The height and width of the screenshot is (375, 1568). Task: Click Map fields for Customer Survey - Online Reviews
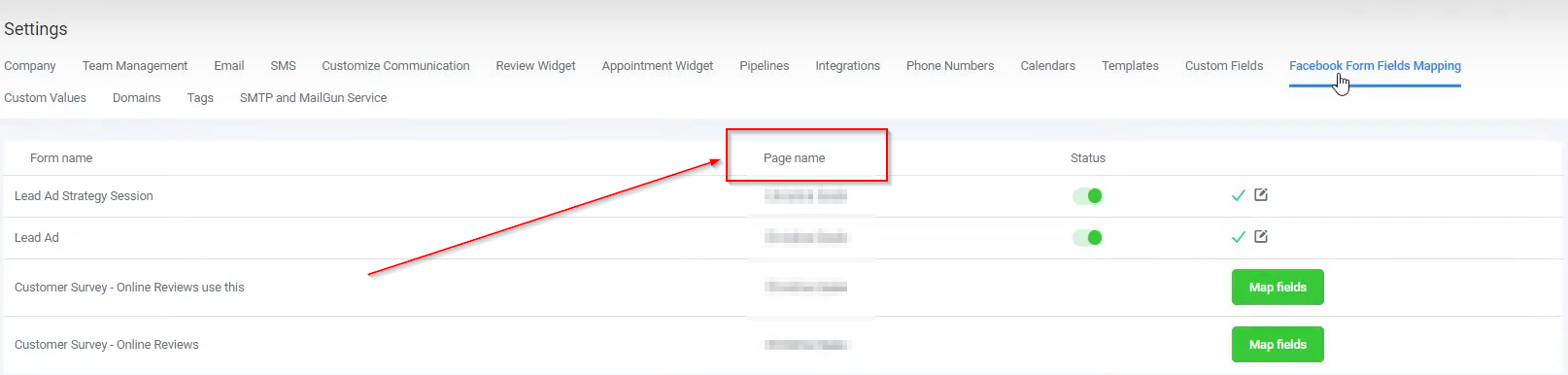click(1278, 345)
